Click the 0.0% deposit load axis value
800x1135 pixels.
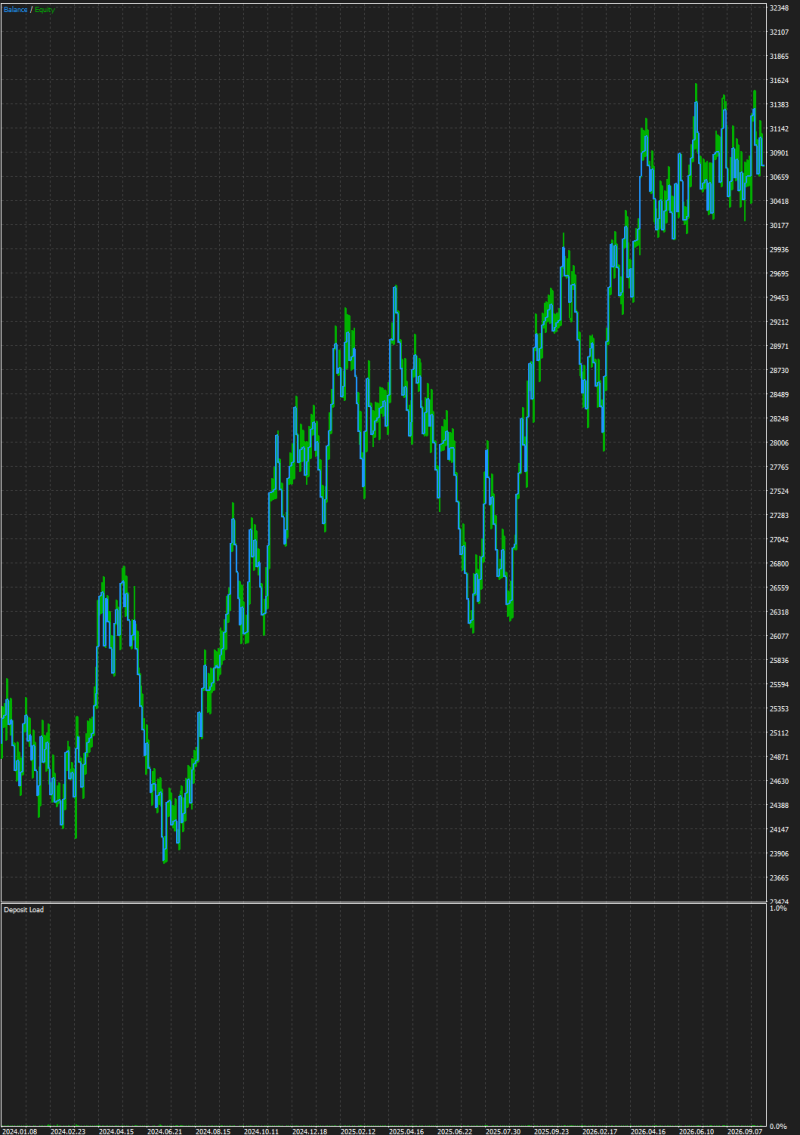778,1126
